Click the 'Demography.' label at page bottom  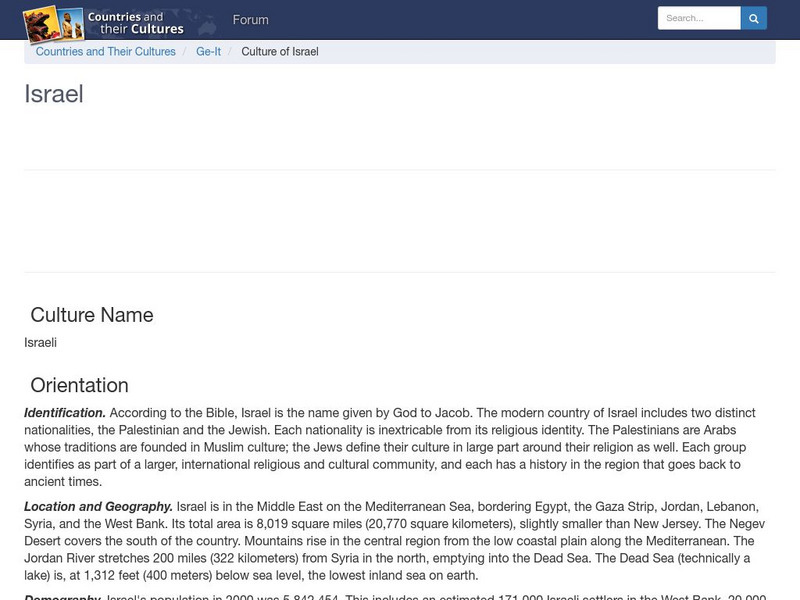click(62, 597)
